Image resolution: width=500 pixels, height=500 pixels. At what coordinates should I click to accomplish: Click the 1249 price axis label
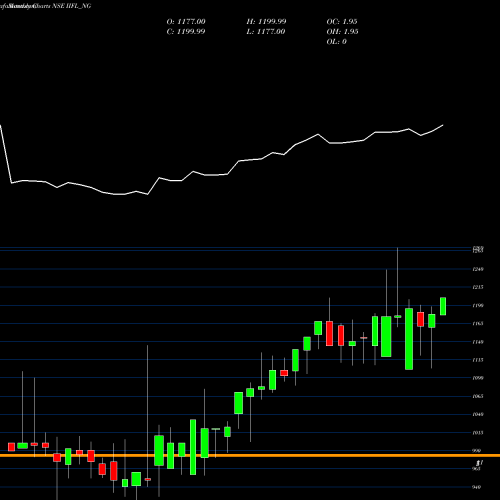click(478, 269)
